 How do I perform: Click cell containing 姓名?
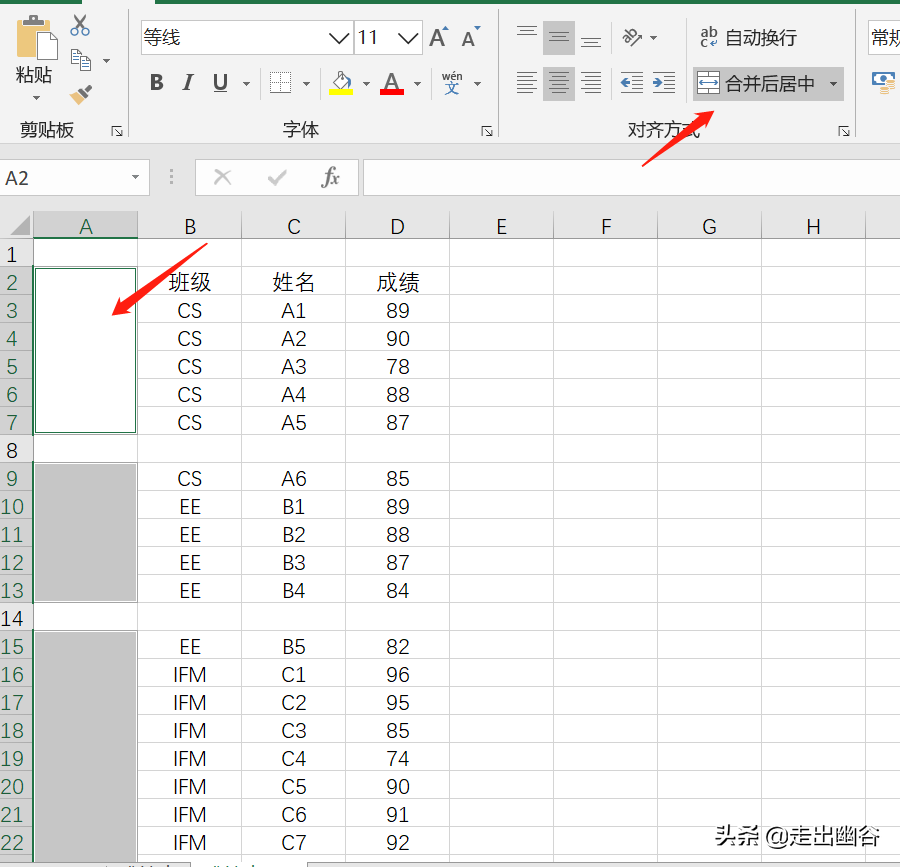coord(294,282)
